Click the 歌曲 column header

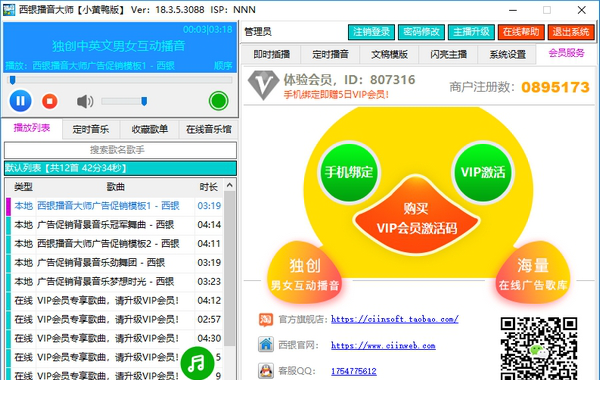115,187
